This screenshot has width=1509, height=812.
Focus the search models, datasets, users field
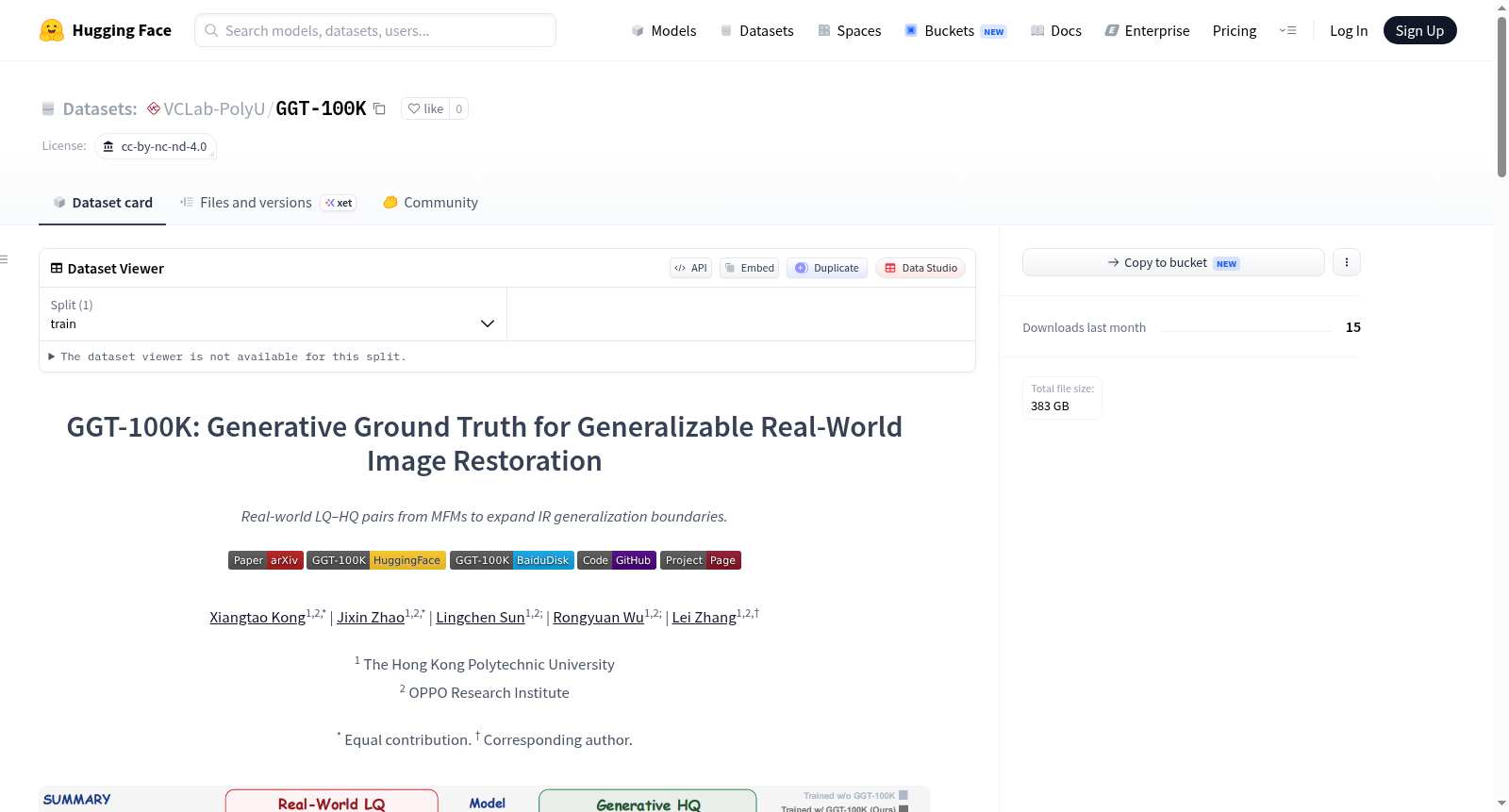click(375, 30)
